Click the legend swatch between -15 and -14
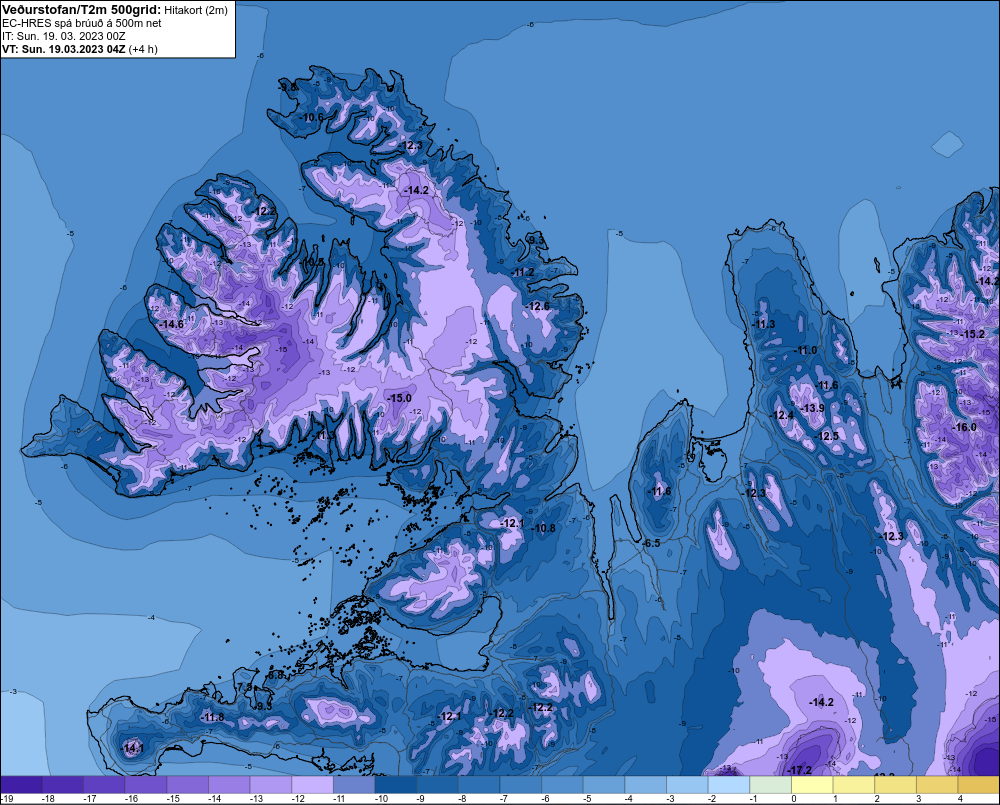This screenshot has height=805, width=1000. pyautogui.click(x=188, y=785)
